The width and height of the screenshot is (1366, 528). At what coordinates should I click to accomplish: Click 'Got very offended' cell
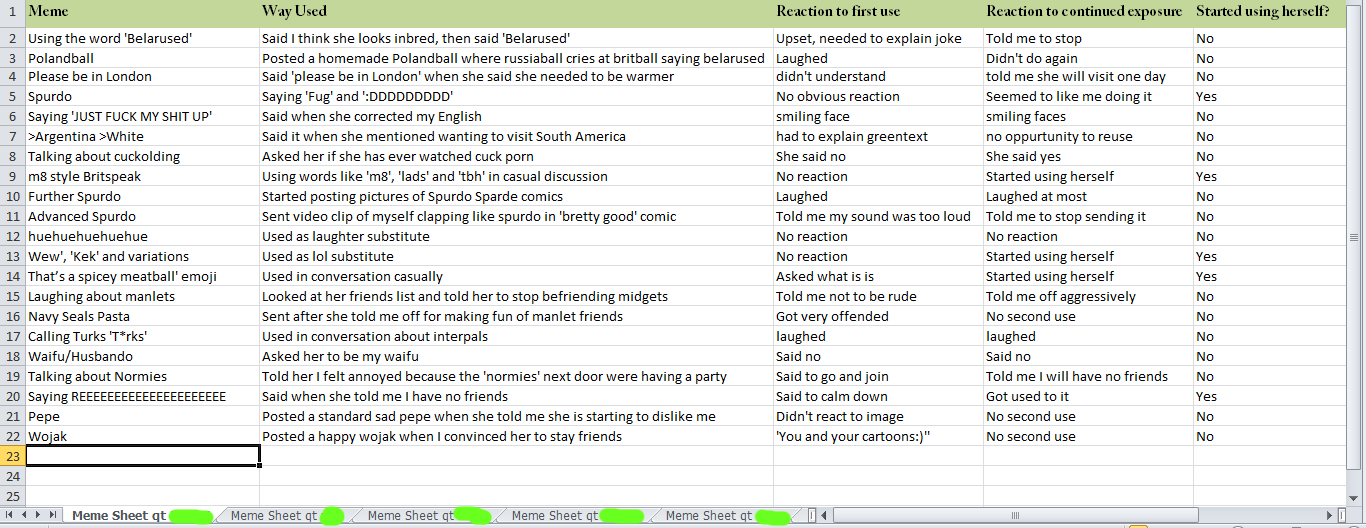click(x=878, y=316)
